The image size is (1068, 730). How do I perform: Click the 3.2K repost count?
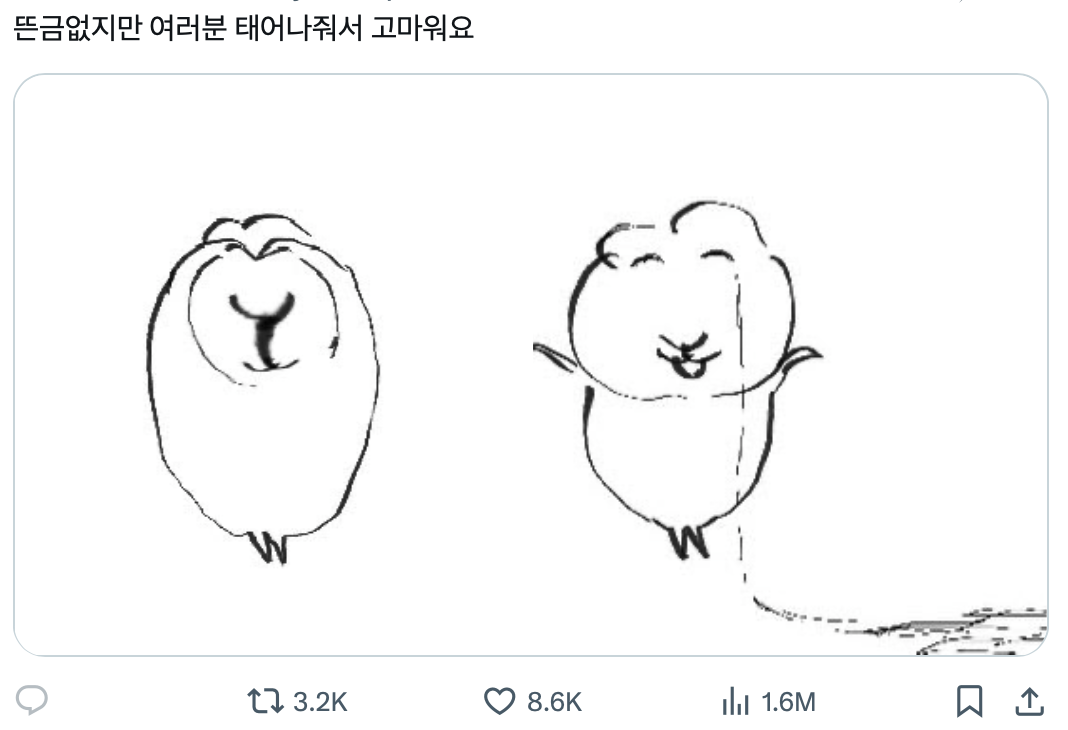pos(320,702)
